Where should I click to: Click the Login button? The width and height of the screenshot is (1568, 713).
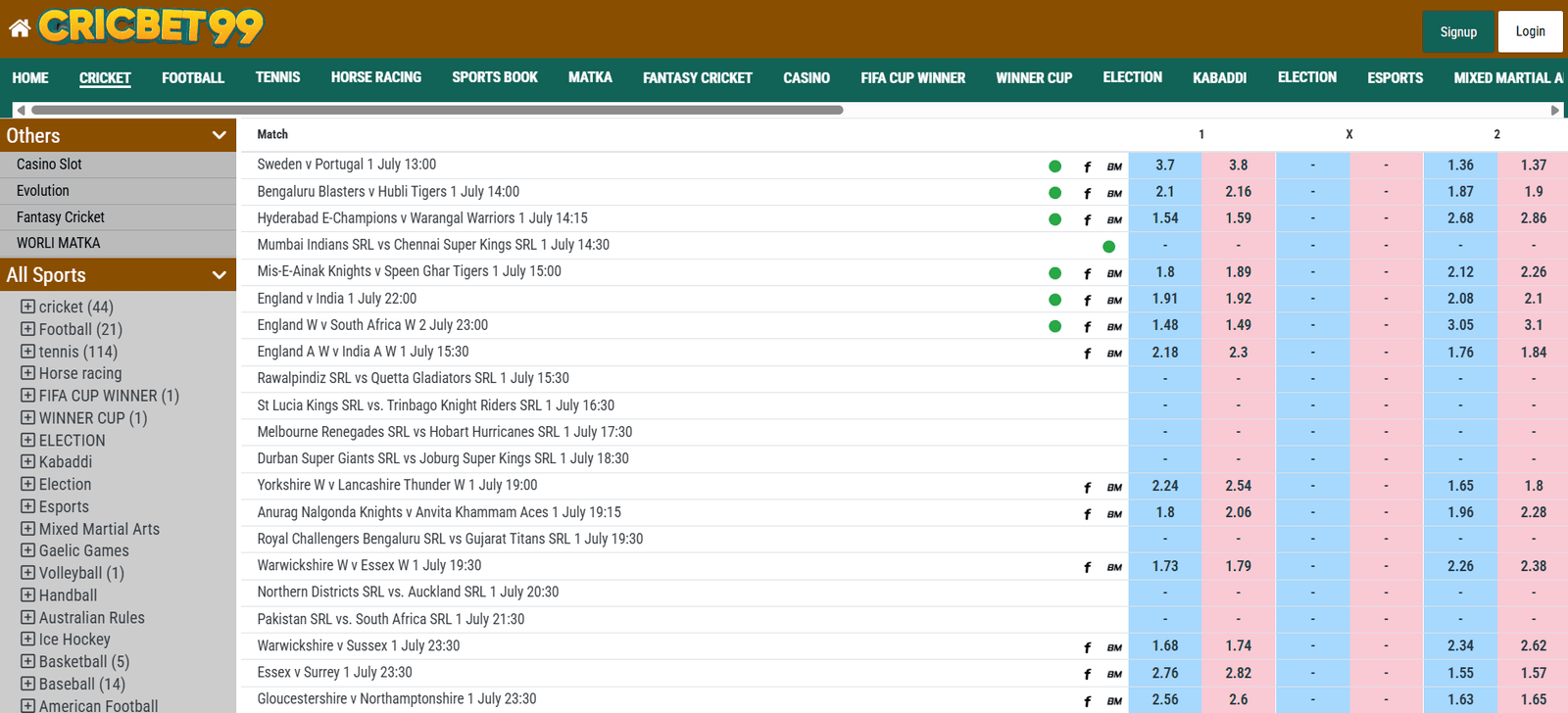(x=1531, y=31)
